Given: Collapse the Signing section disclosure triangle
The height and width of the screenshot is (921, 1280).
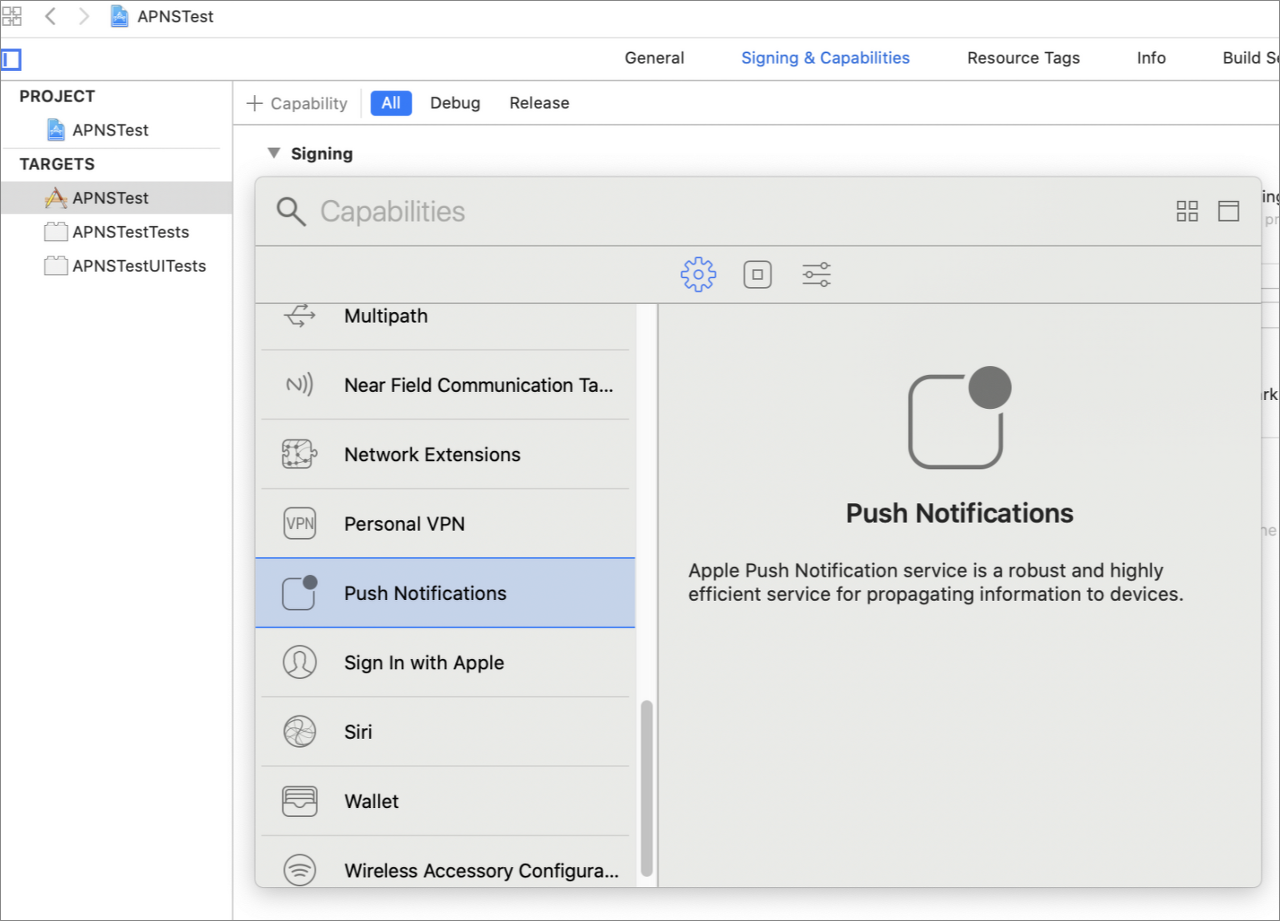Looking at the screenshot, I should [x=273, y=153].
